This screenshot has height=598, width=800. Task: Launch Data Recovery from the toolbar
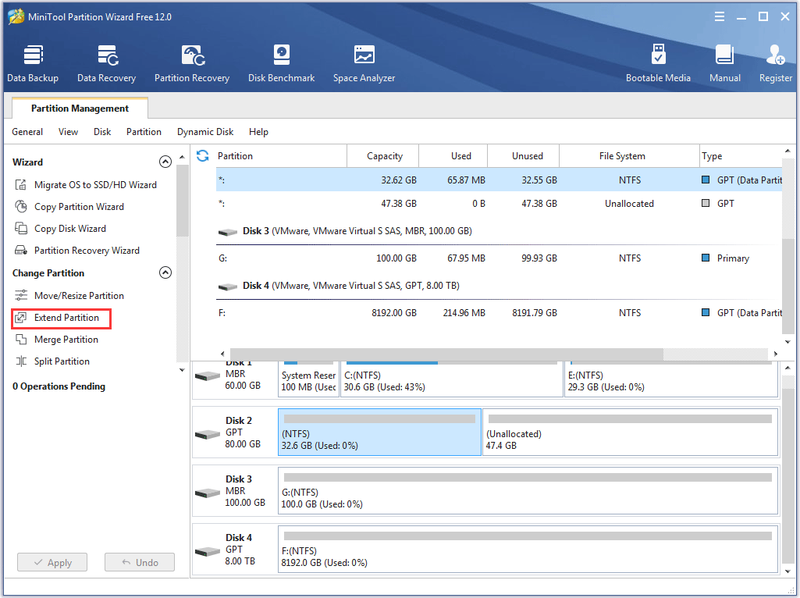[106, 63]
